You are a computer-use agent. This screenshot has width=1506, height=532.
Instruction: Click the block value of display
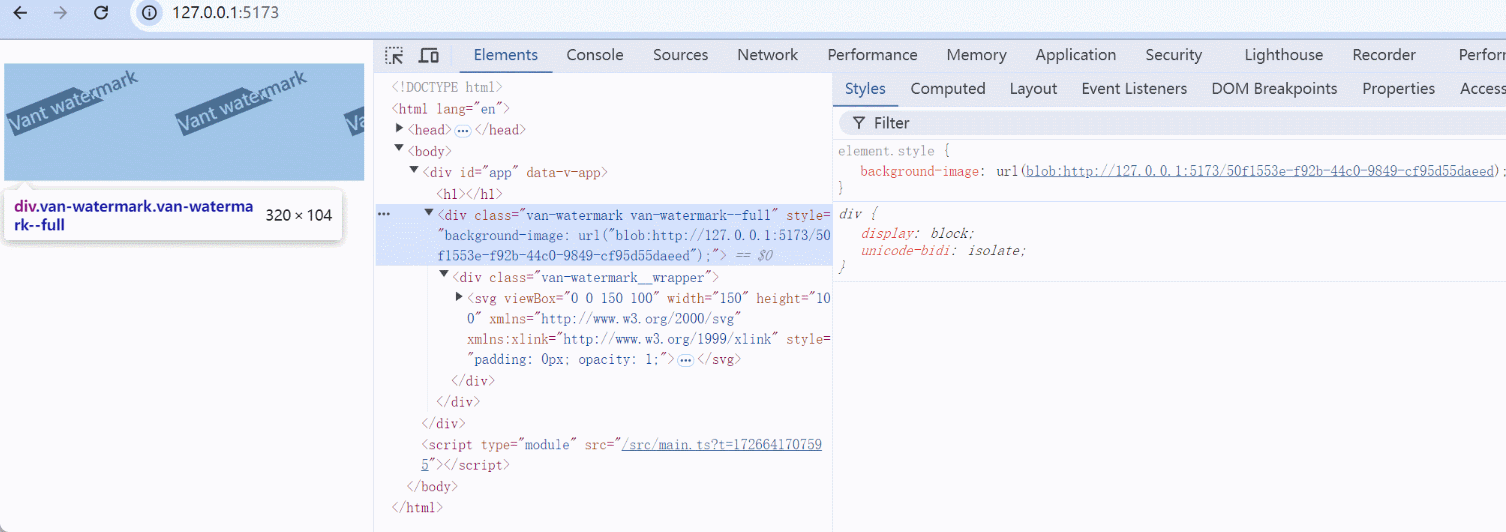coord(950,233)
